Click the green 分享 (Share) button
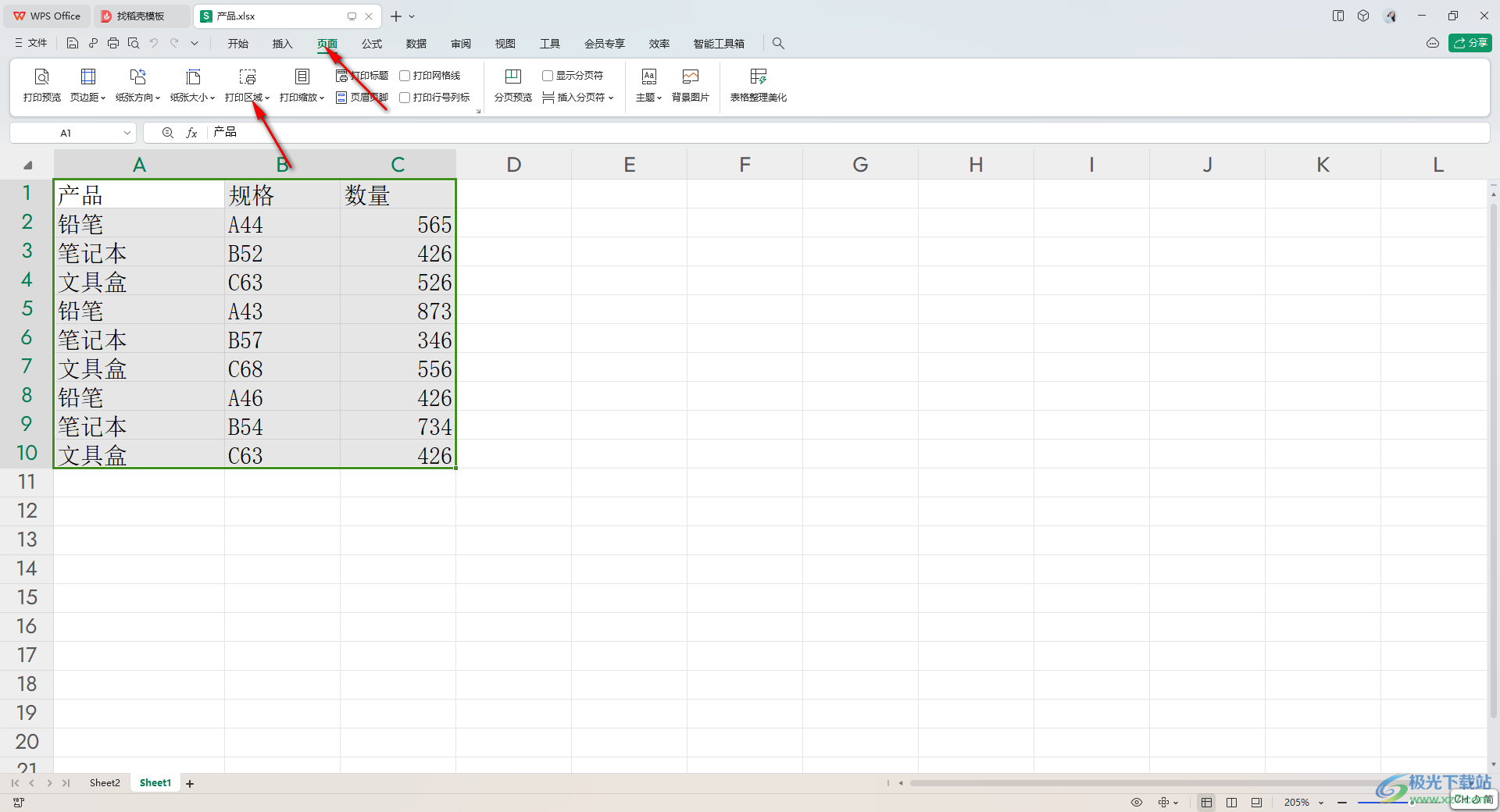 click(1470, 43)
